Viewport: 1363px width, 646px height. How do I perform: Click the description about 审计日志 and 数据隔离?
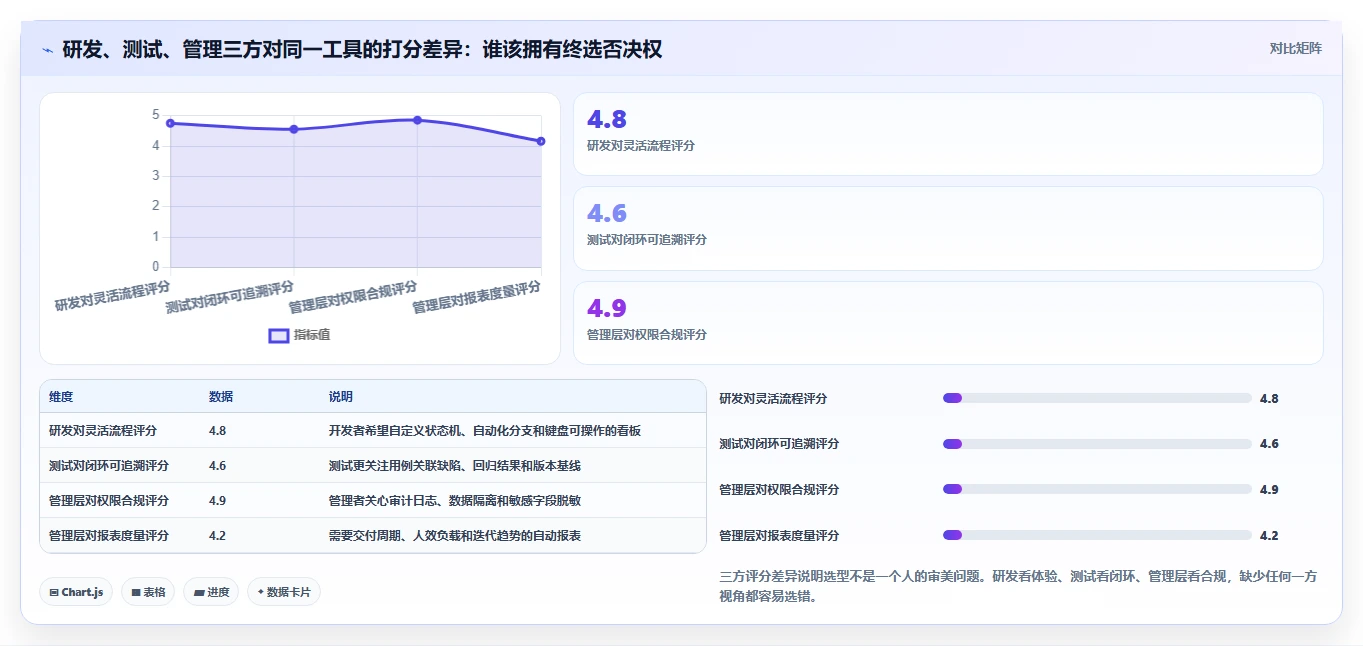click(x=455, y=501)
